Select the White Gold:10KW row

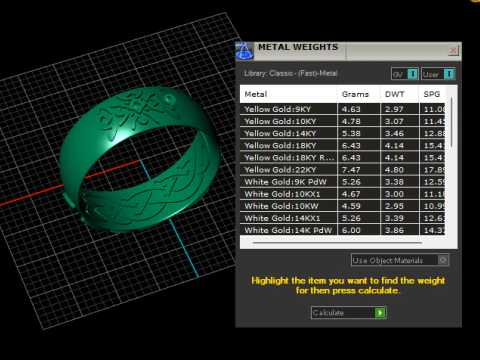[x=342, y=206]
